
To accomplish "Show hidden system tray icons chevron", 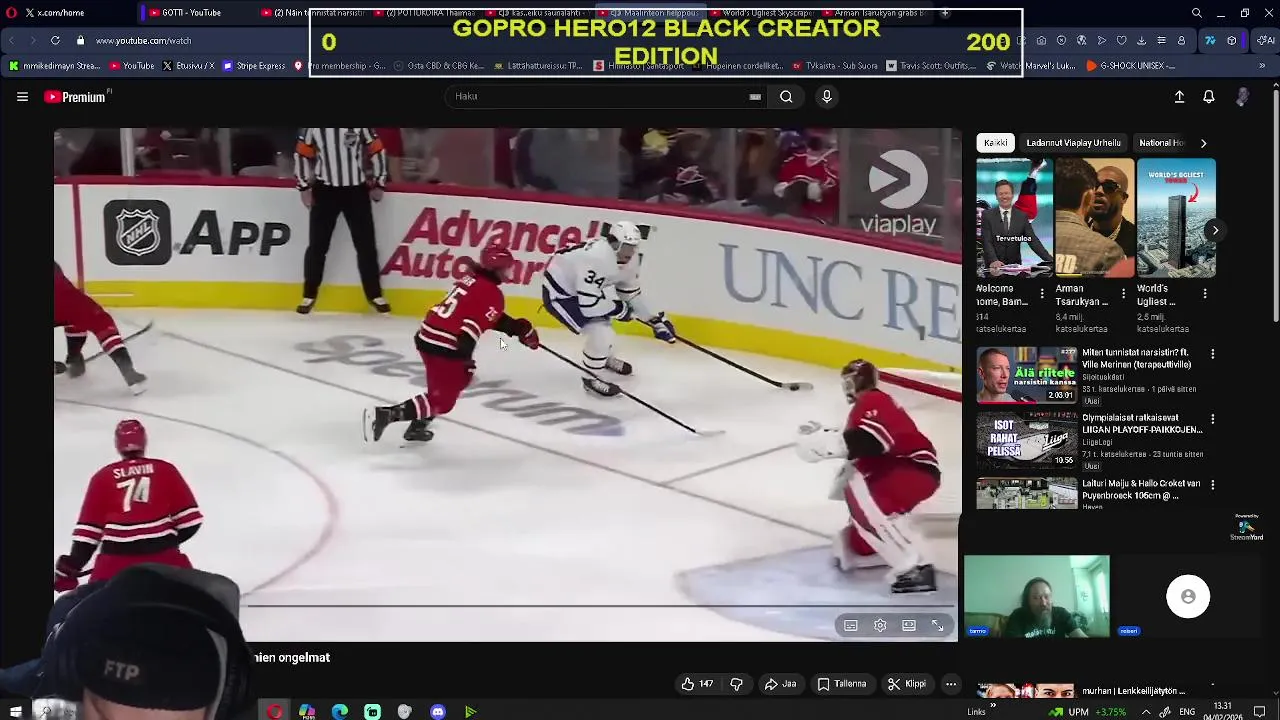I will pos(1146,712).
